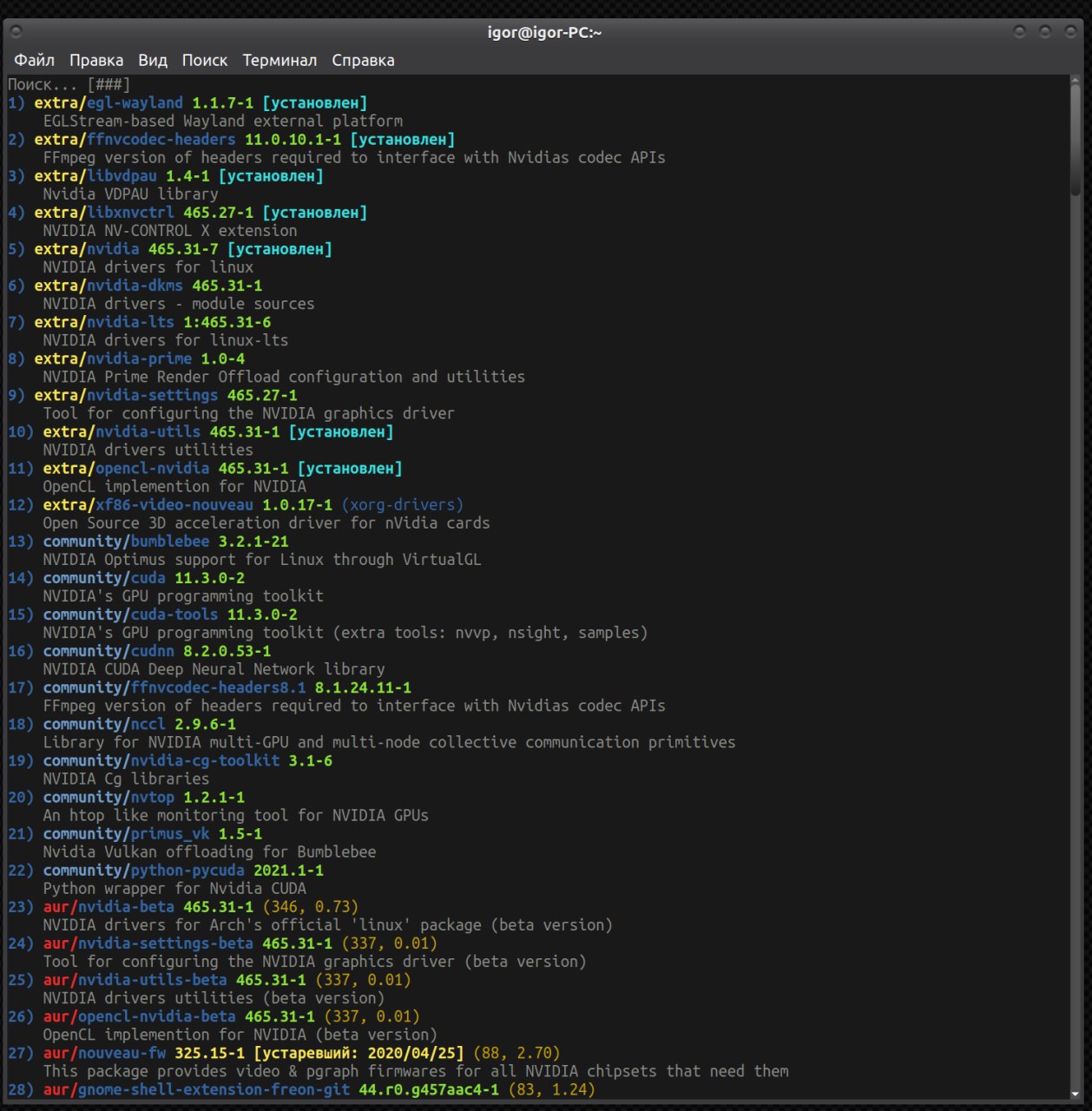The height and width of the screenshot is (1111, 1092).
Task: Click the cuda-tools package name
Action: [174, 614]
